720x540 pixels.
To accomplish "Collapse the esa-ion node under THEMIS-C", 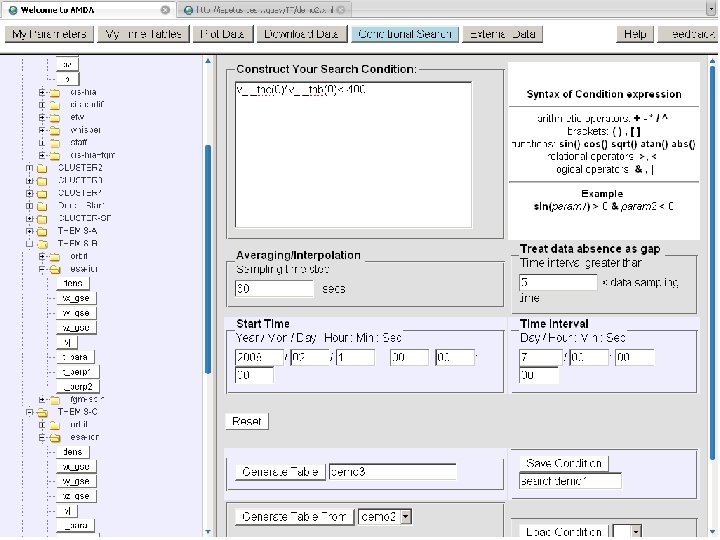I will point(42,438).
